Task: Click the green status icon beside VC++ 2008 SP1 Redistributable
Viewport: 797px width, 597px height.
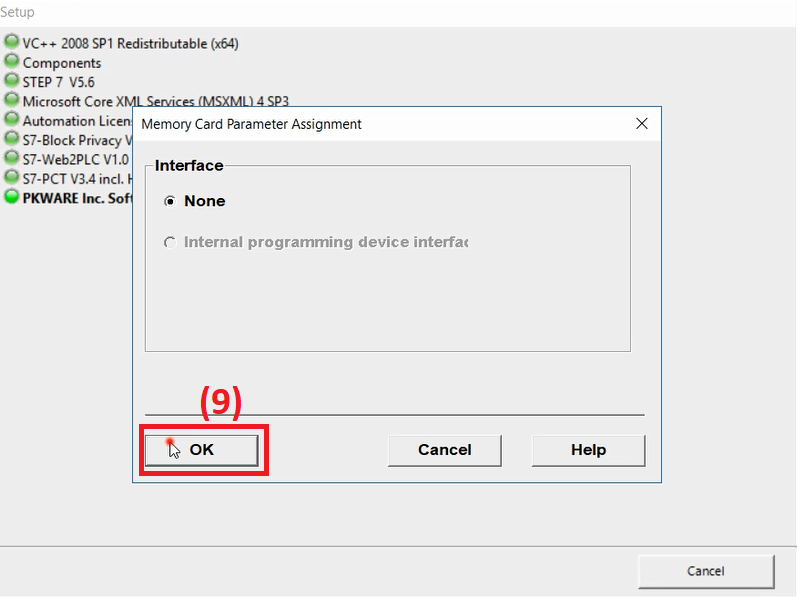Action: coord(12,43)
